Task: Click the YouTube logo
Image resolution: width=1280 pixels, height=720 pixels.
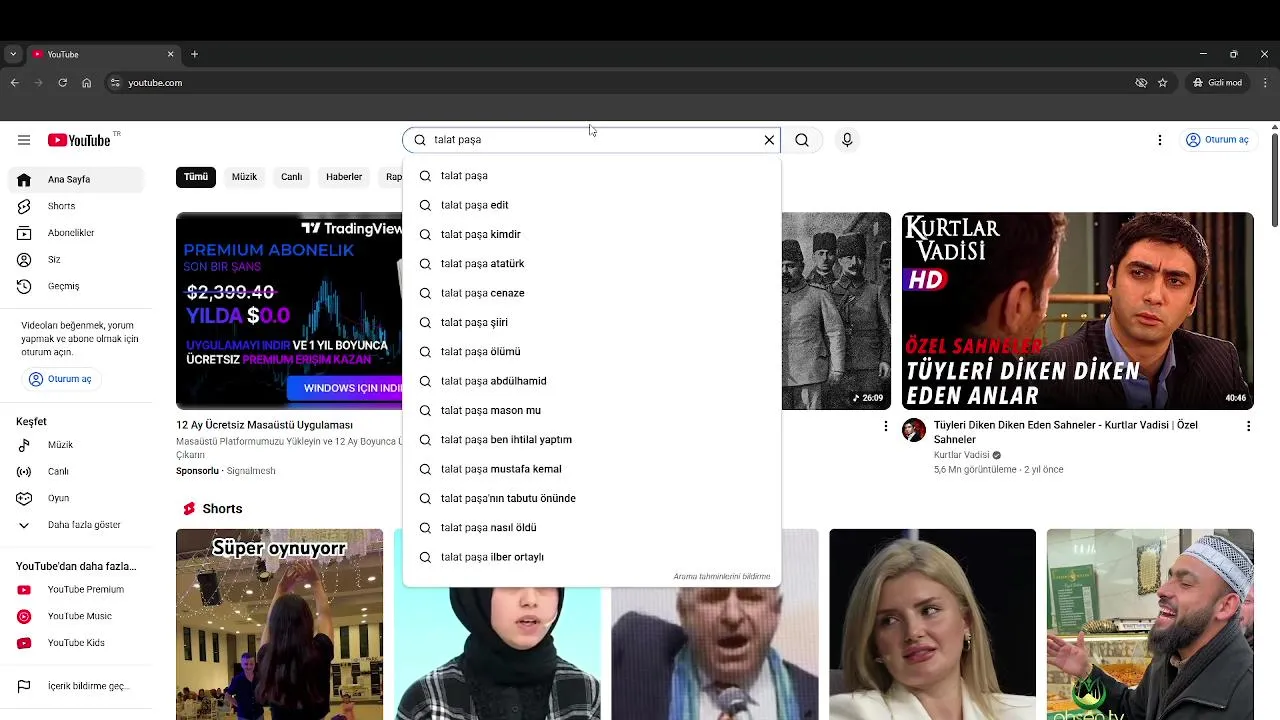Action: point(79,140)
